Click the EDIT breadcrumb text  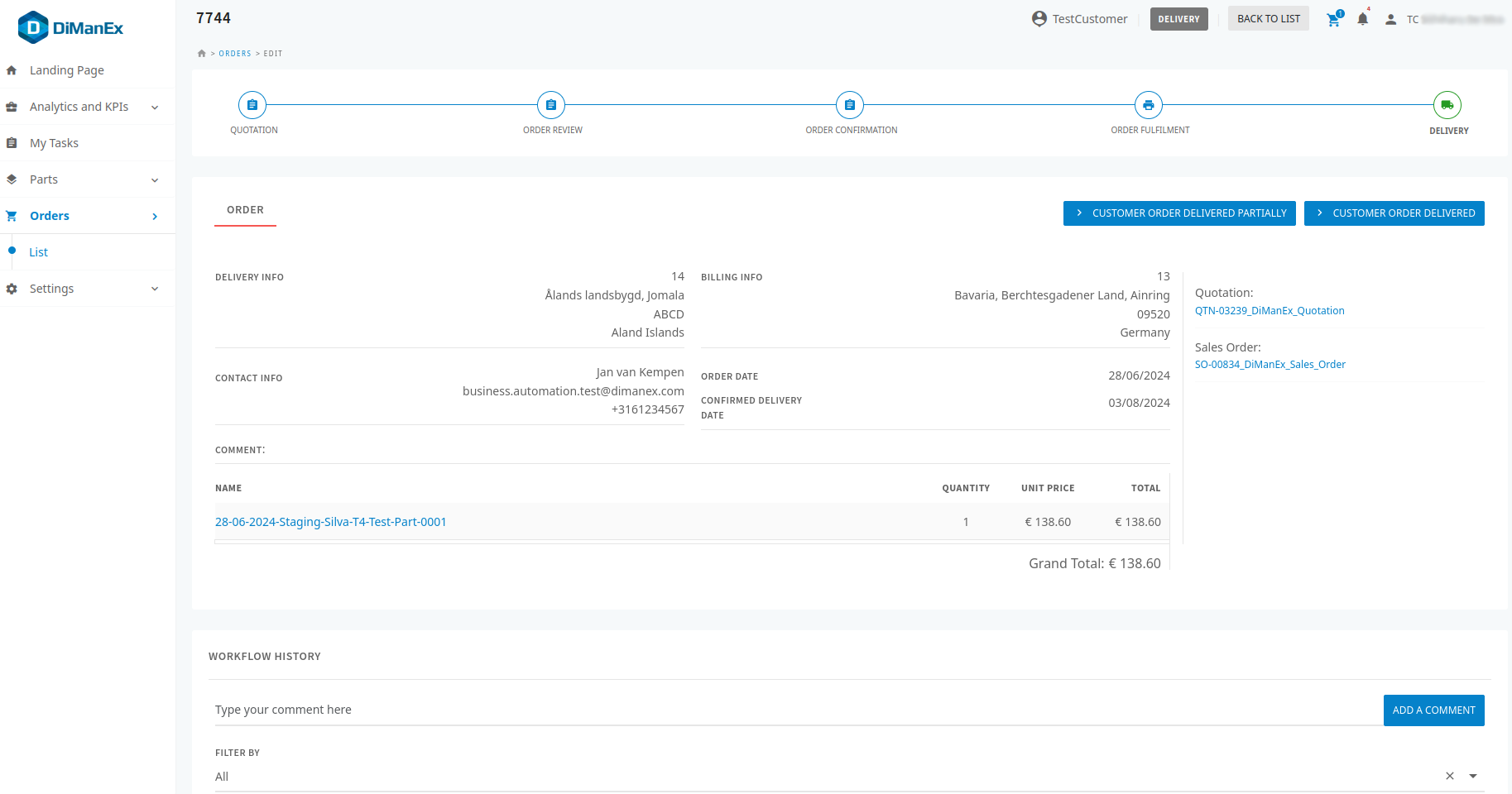click(273, 54)
